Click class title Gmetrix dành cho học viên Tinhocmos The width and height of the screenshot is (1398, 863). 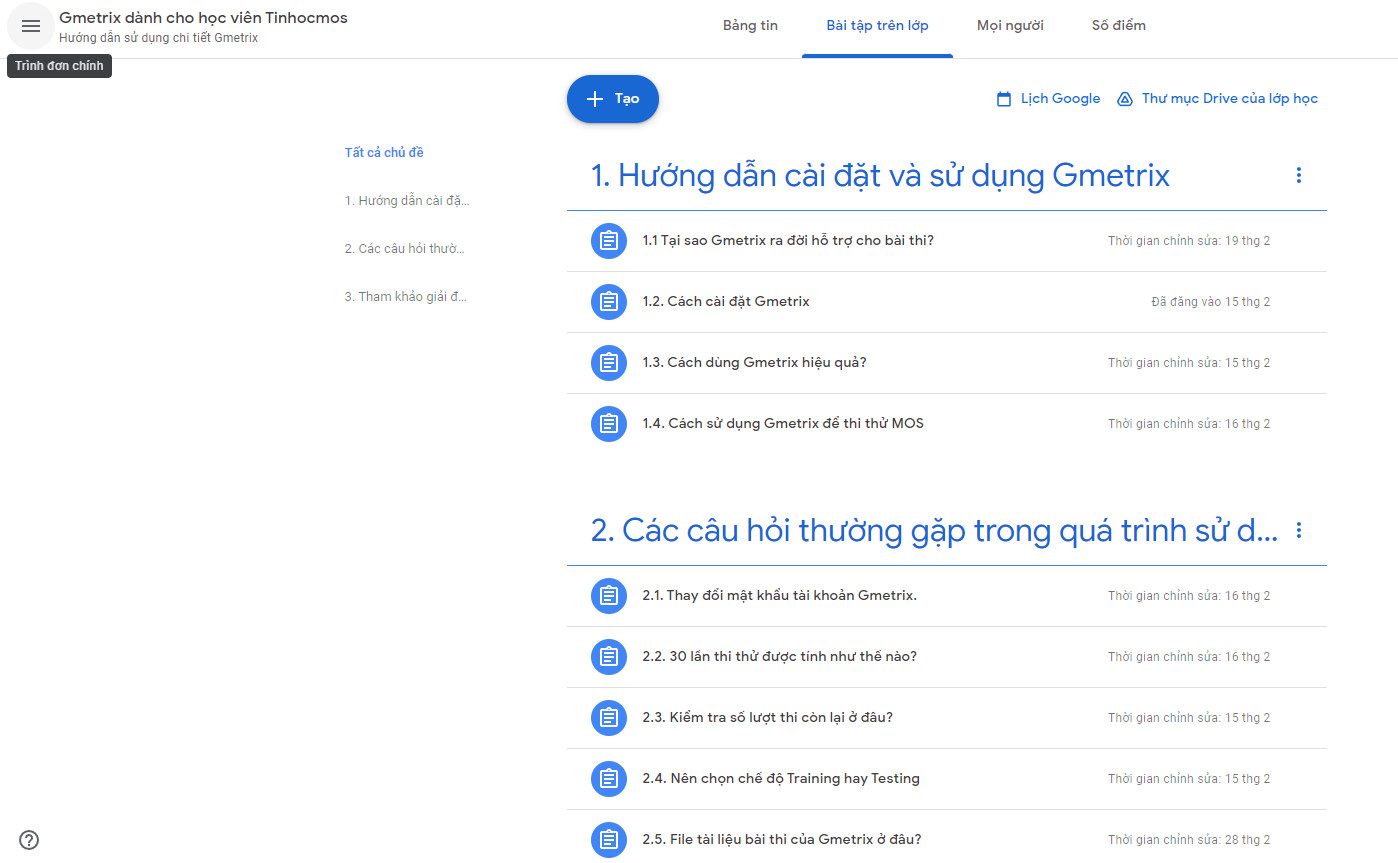click(203, 18)
